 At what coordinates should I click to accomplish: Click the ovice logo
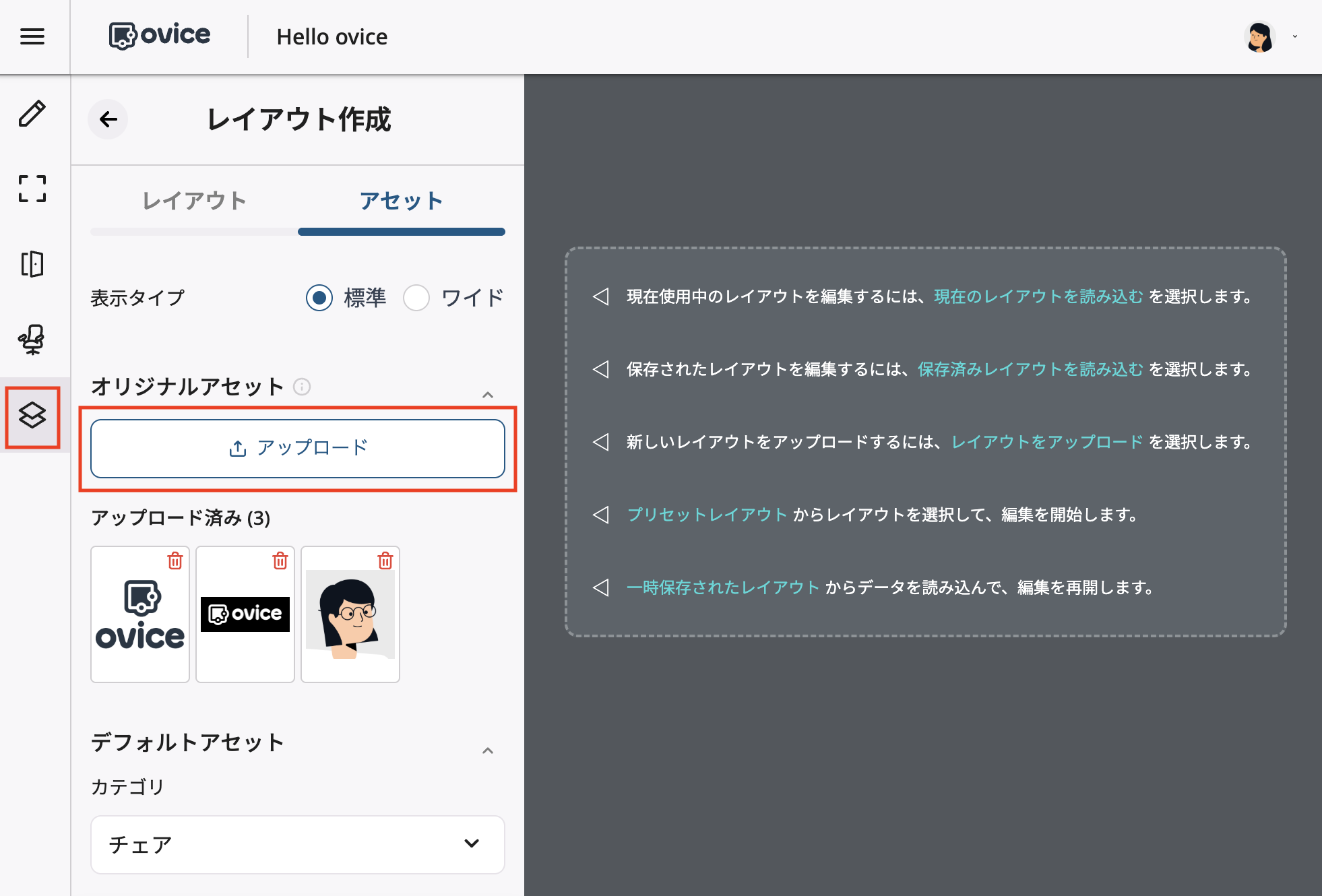tap(160, 36)
